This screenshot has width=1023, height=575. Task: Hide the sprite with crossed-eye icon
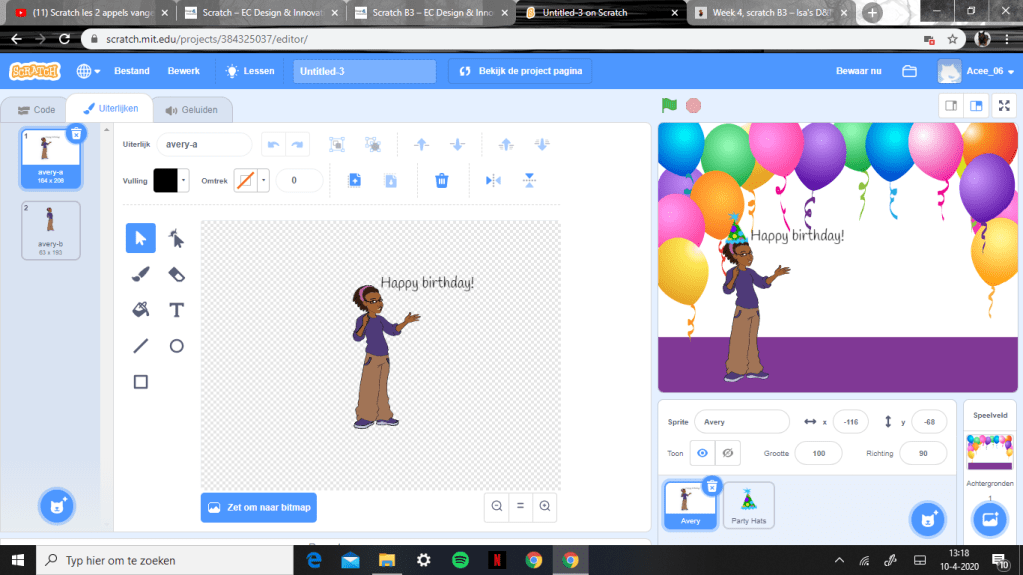click(x=728, y=453)
